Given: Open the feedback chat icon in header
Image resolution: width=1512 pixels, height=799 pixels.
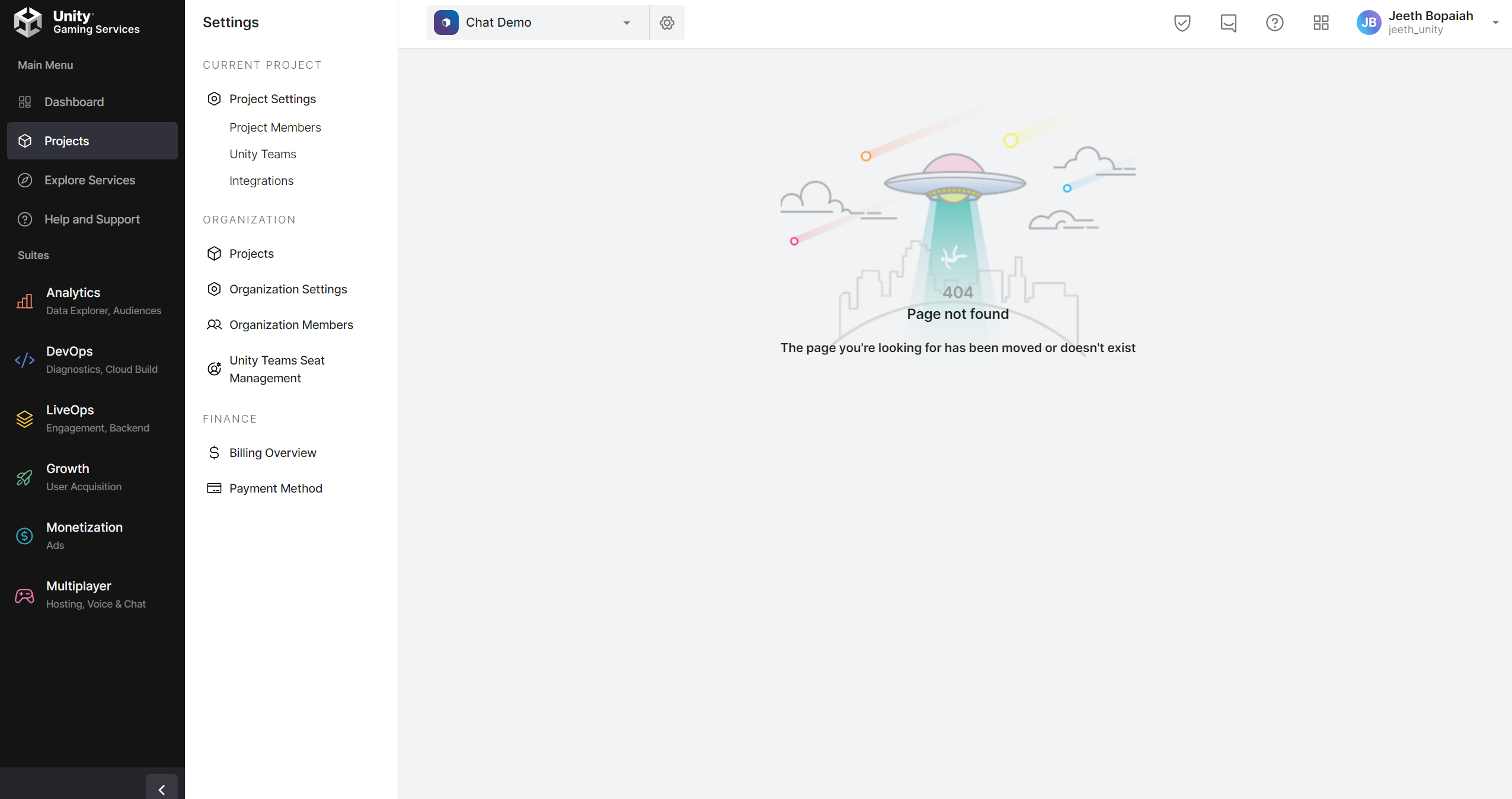Looking at the screenshot, I should pos(1228,23).
